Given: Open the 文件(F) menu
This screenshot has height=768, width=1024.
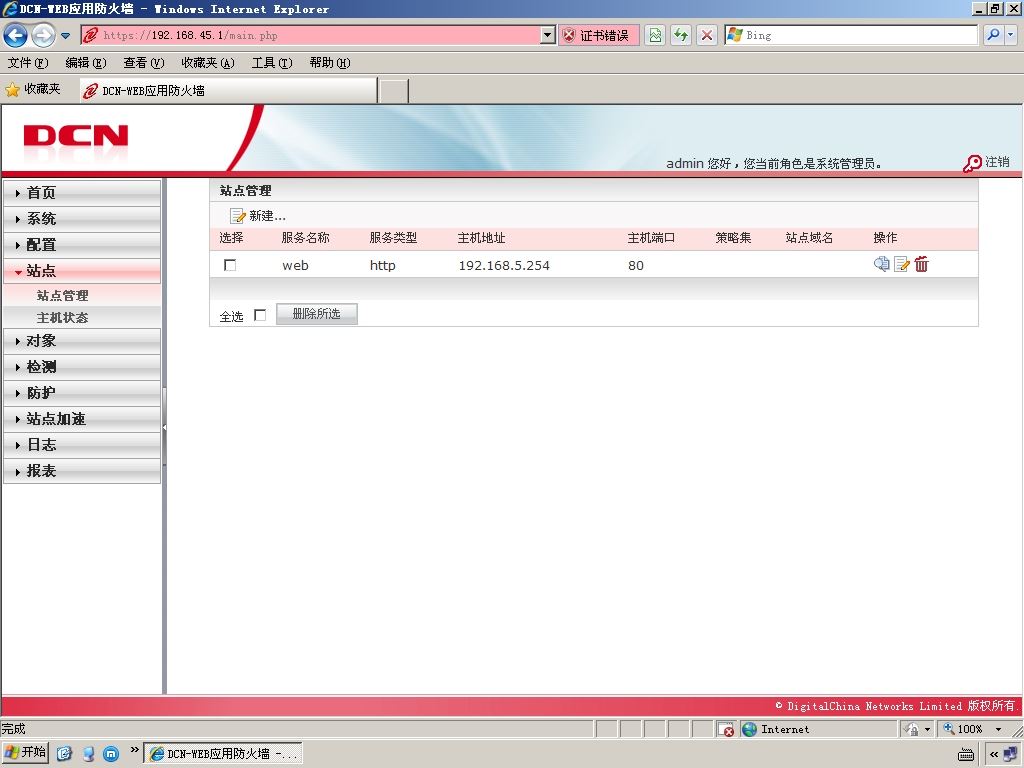Looking at the screenshot, I should (x=28, y=63).
